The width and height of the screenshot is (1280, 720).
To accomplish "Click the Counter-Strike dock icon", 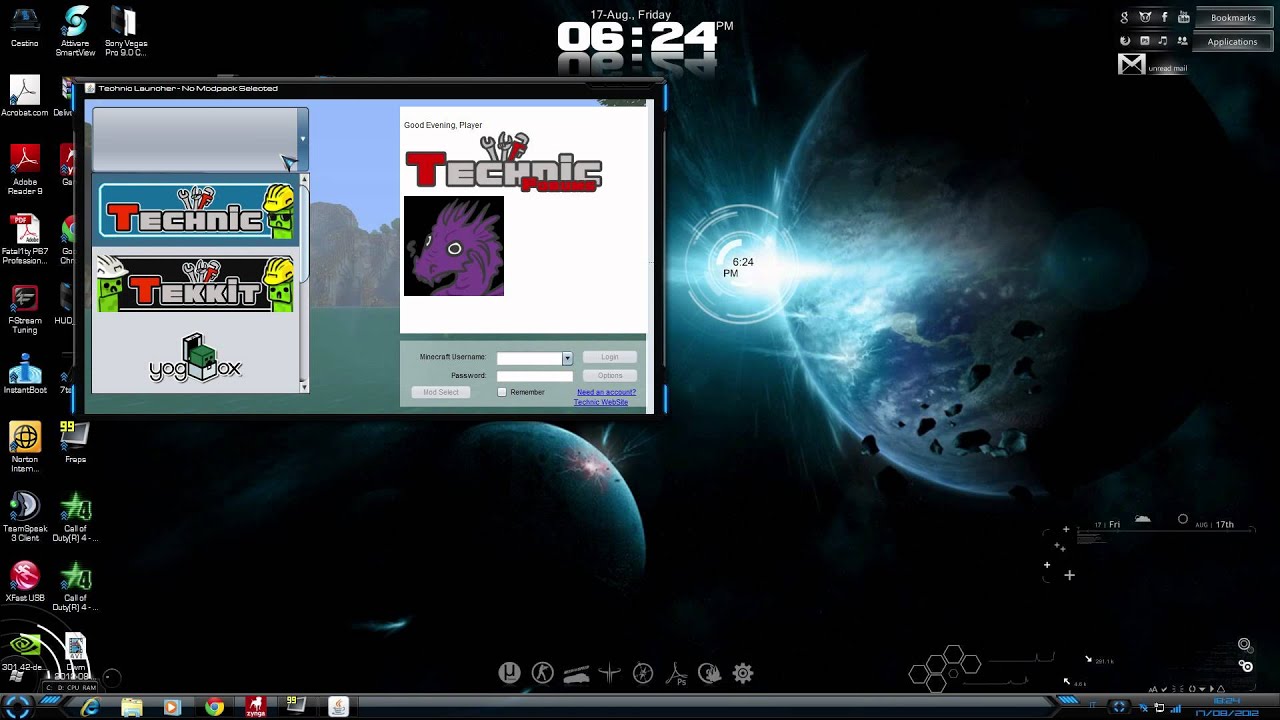I will (x=542, y=673).
